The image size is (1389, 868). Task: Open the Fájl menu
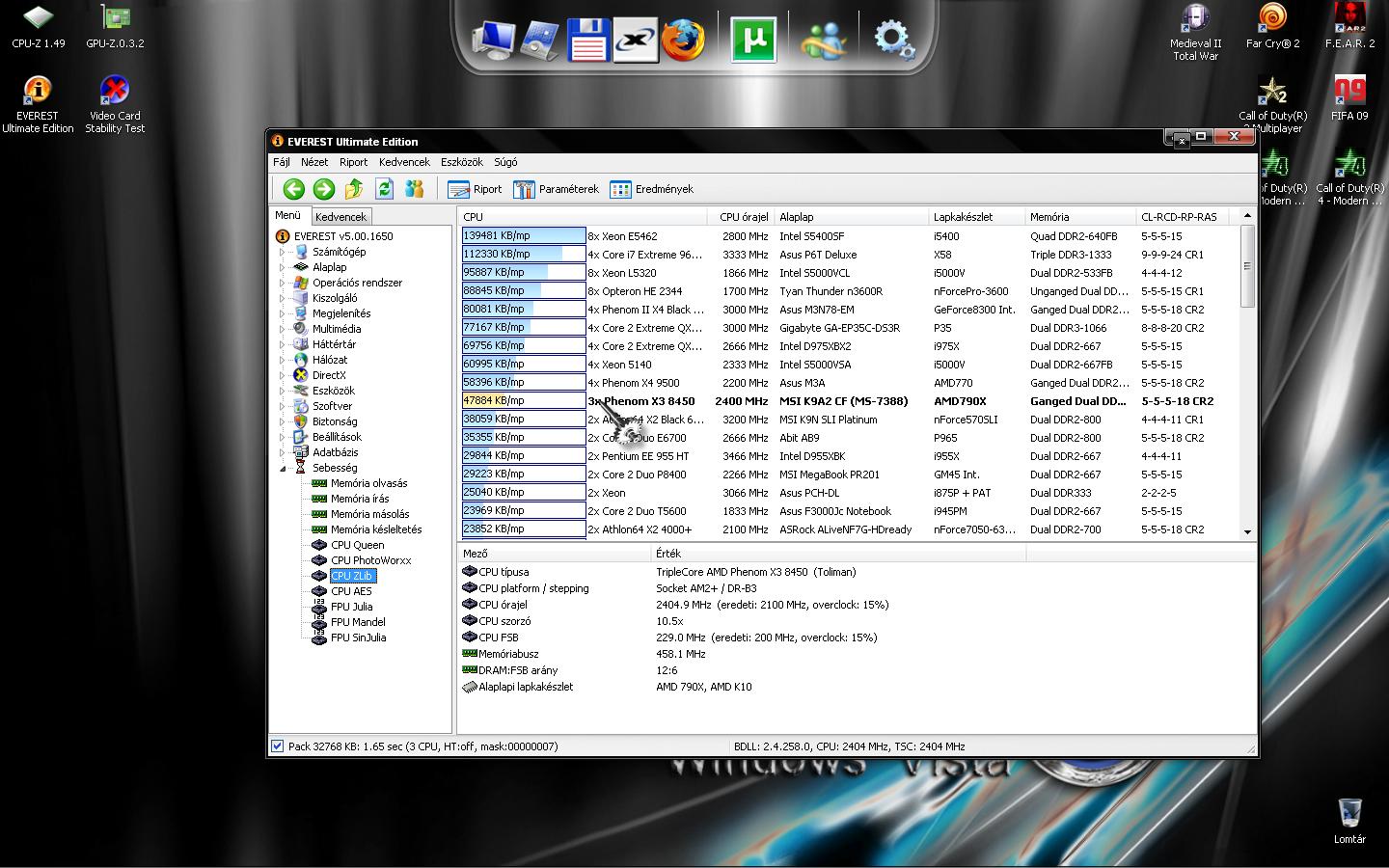[282, 162]
